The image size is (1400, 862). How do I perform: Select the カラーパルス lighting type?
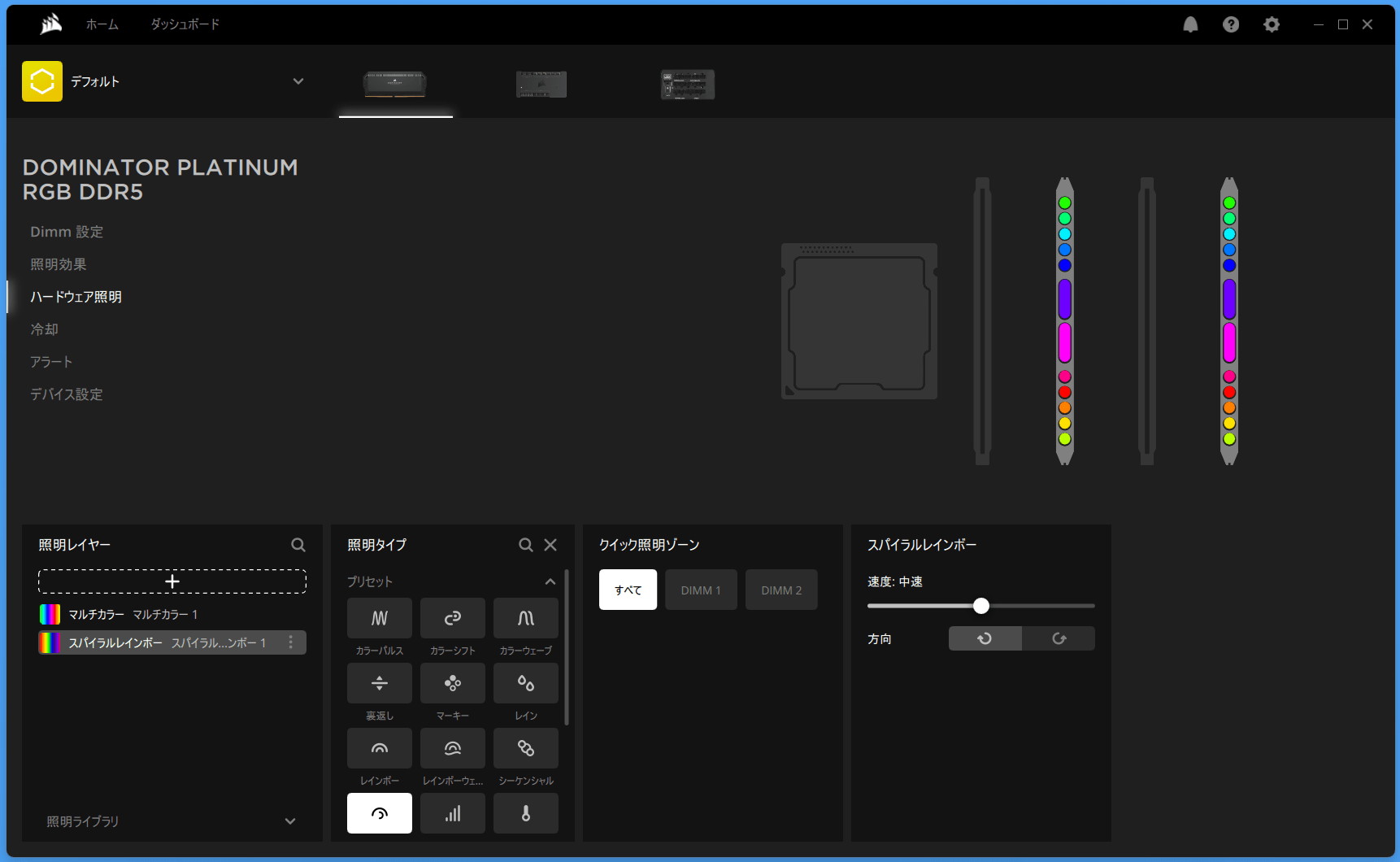380,618
